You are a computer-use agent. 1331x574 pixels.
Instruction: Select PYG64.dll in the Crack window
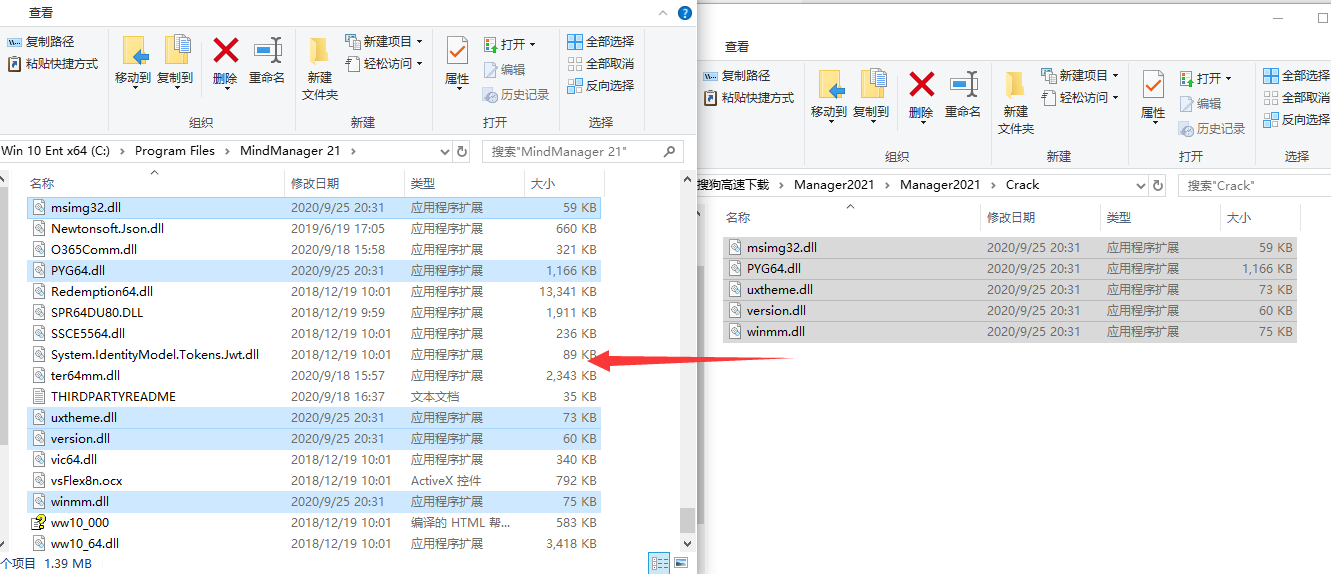[x=1010, y=269]
